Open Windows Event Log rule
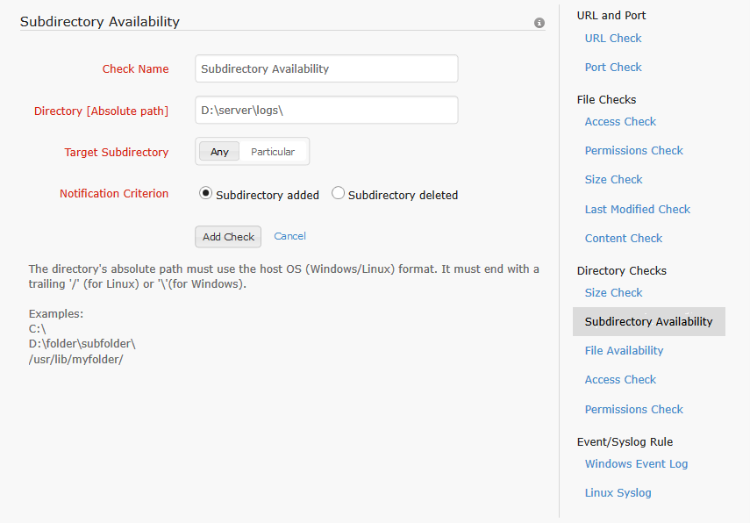The image size is (750, 523). coord(636,464)
